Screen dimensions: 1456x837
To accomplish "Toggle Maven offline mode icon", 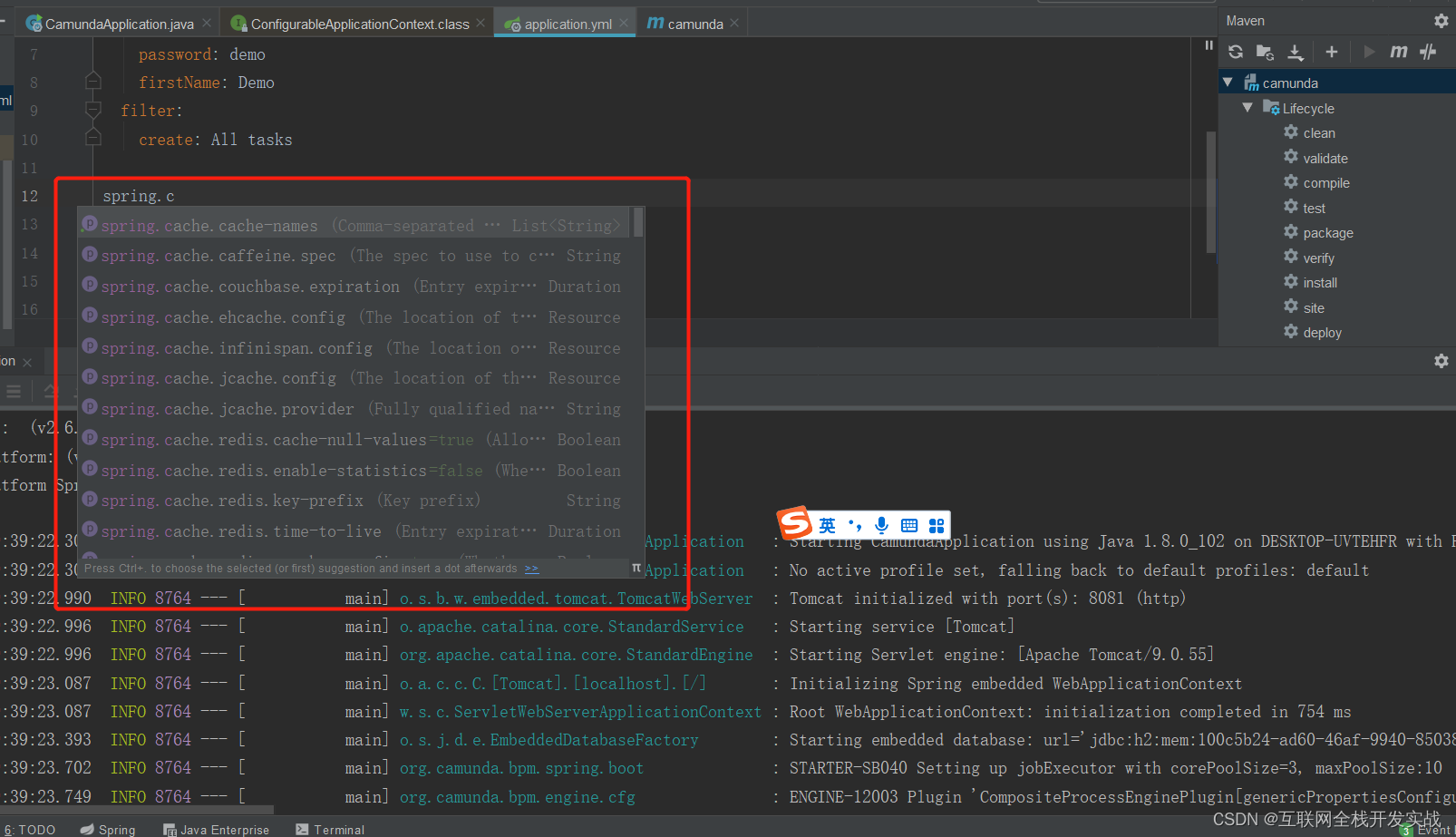I will (x=1429, y=52).
